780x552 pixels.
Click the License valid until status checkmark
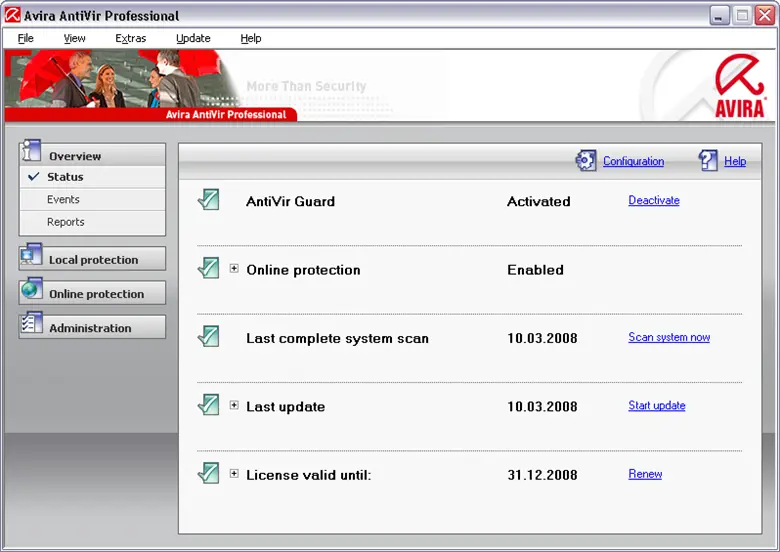[208, 474]
